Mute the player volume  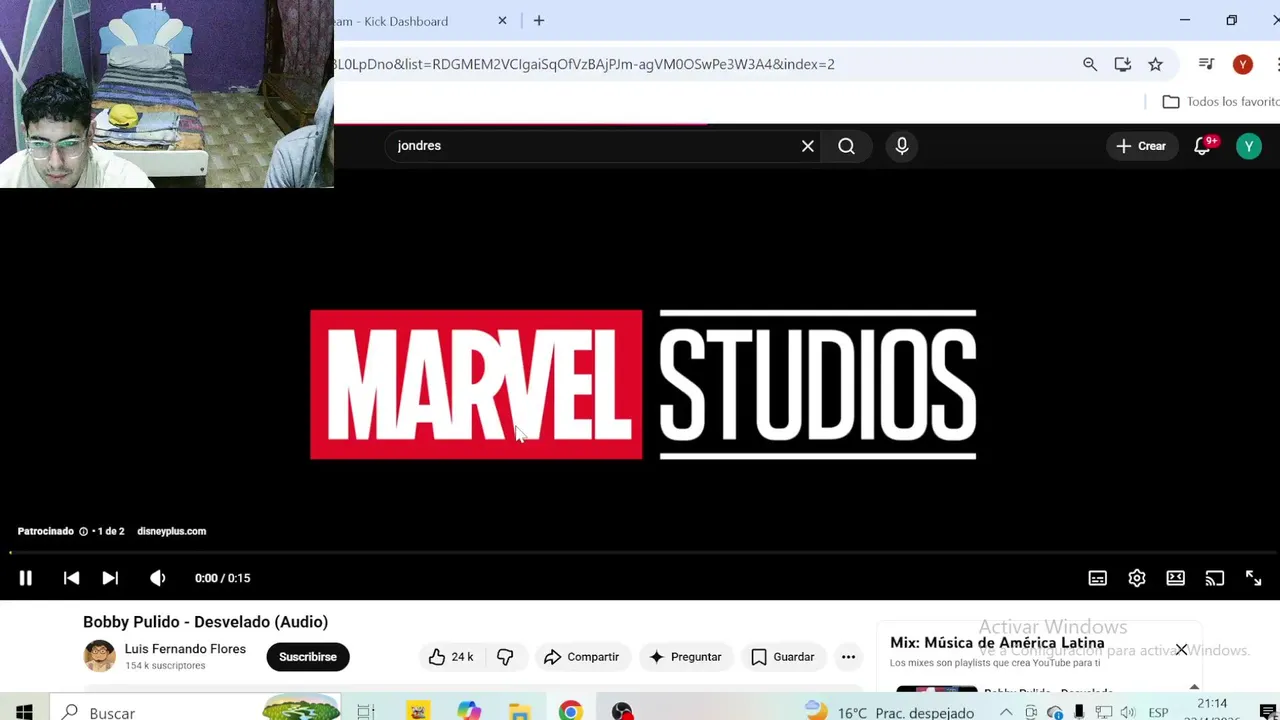click(x=157, y=578)
